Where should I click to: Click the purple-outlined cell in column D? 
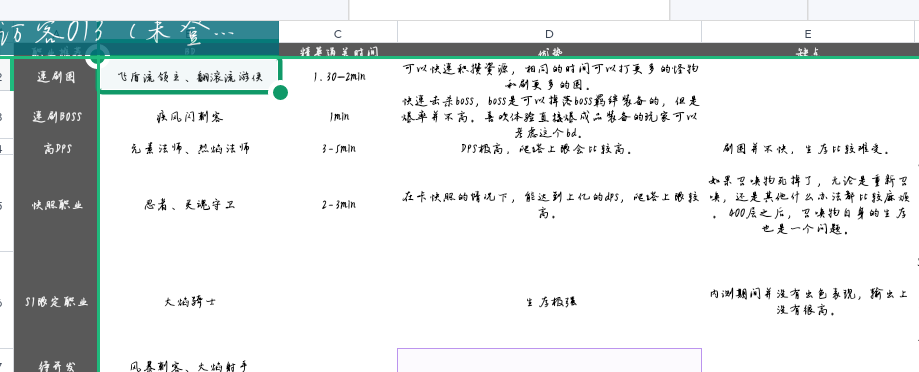click(549, 360)
